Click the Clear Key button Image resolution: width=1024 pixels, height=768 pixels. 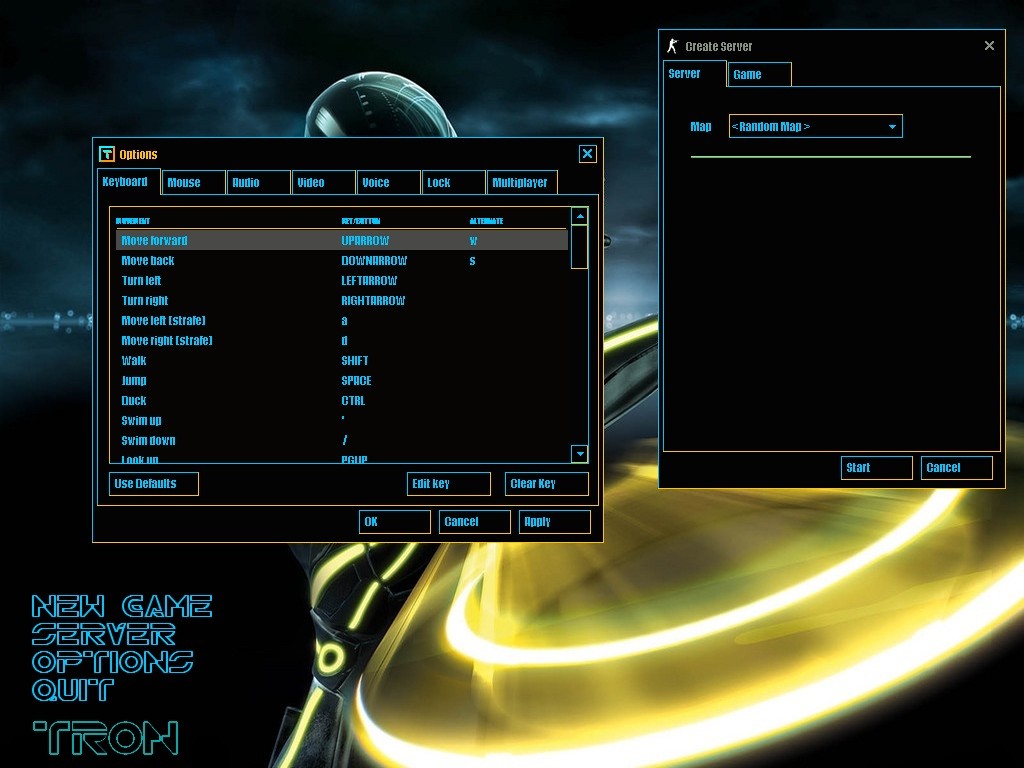coord(547,484)
